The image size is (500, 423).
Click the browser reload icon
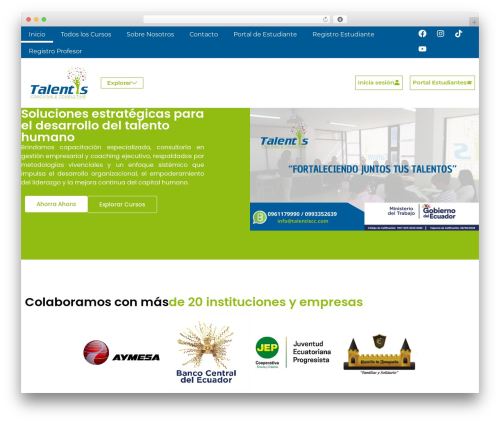coord(325,20)
